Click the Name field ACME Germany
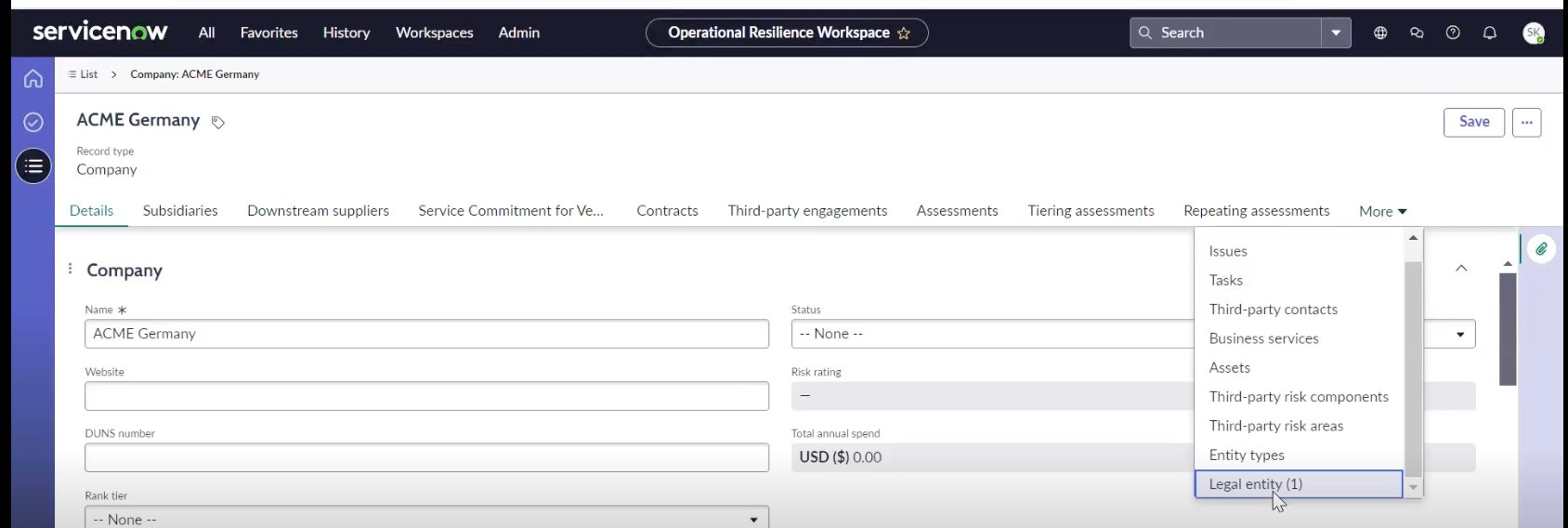 click(x=426, y=334)
